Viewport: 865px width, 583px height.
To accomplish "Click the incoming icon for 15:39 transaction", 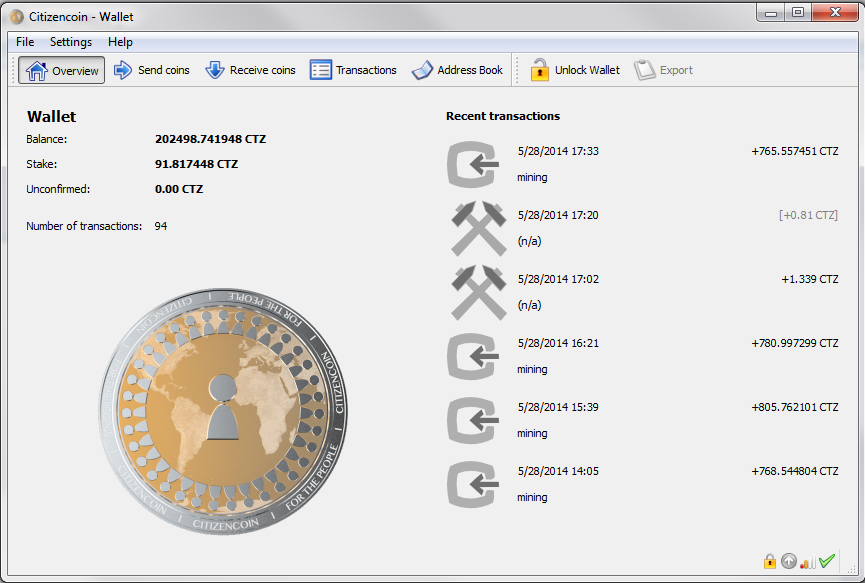I will [x=473, y=420].
